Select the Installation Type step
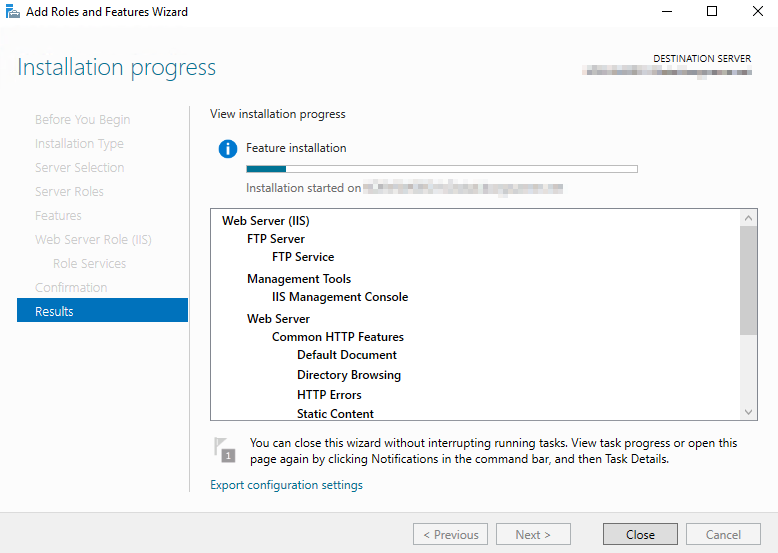This screenshot has height=553, width=778. pyautogui.click(x=79, y=144)
